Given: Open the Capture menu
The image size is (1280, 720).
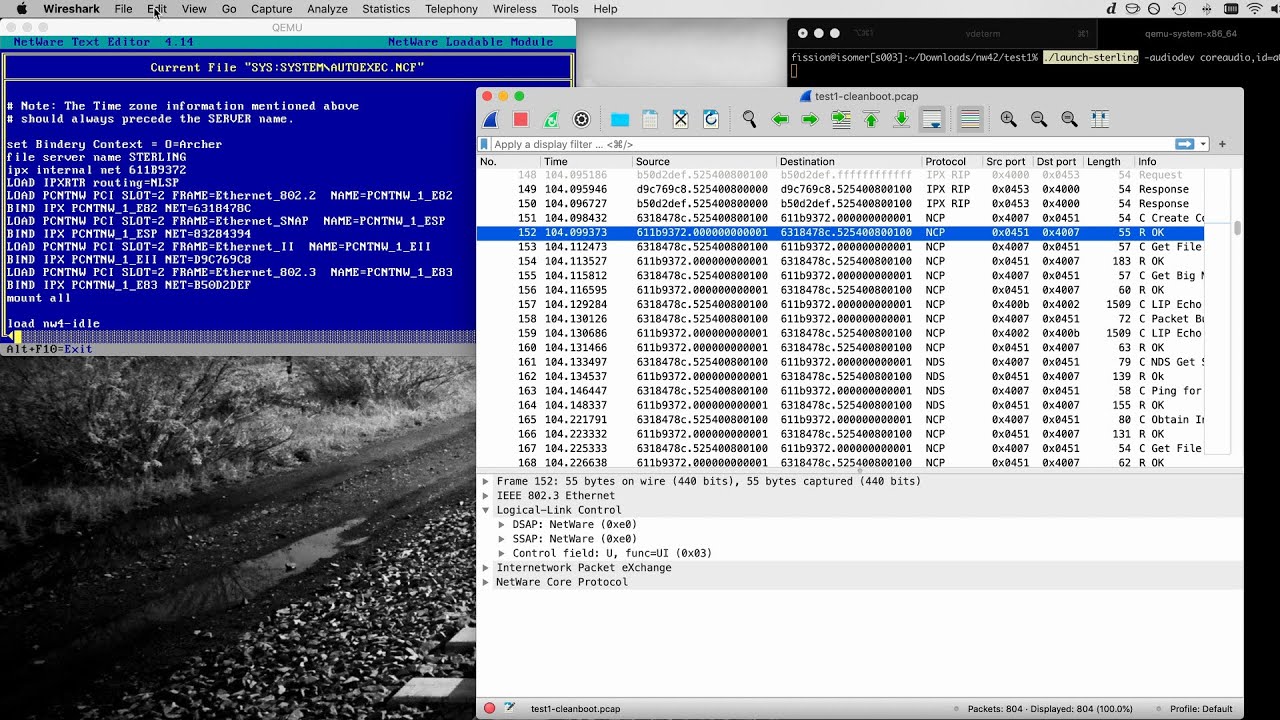Looking at the screenshot, I should coord(271,9).
